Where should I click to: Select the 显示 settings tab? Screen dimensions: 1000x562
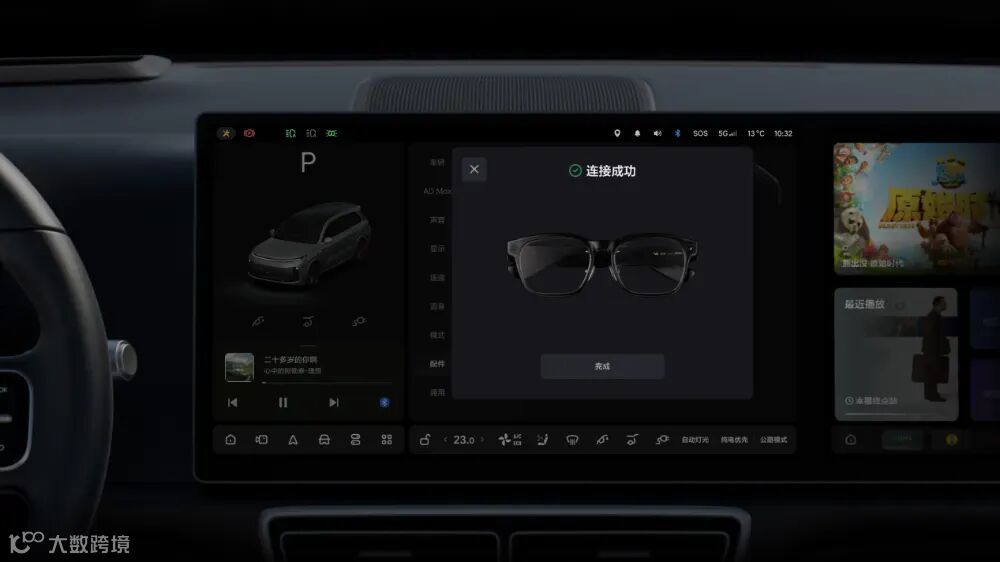tap(438, 248)
